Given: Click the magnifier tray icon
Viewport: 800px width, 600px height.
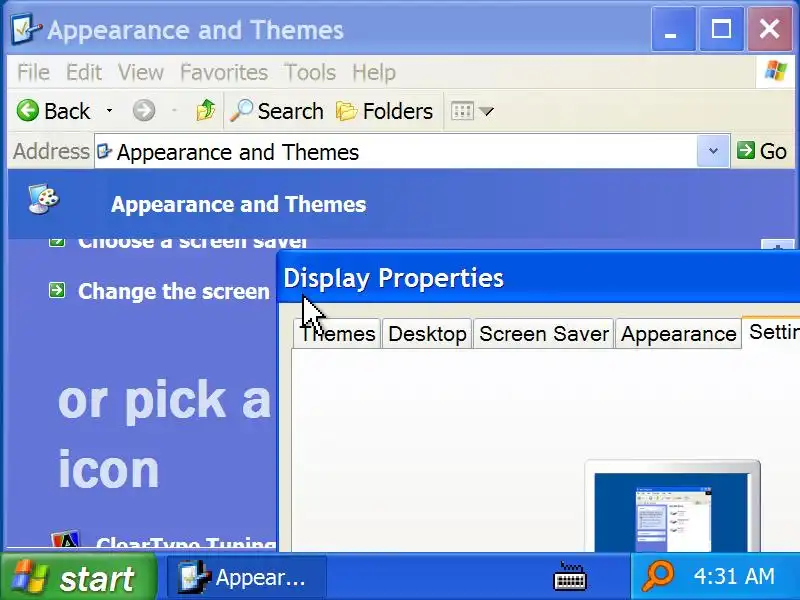Looking at the screenshot, I should pos(658,576).
